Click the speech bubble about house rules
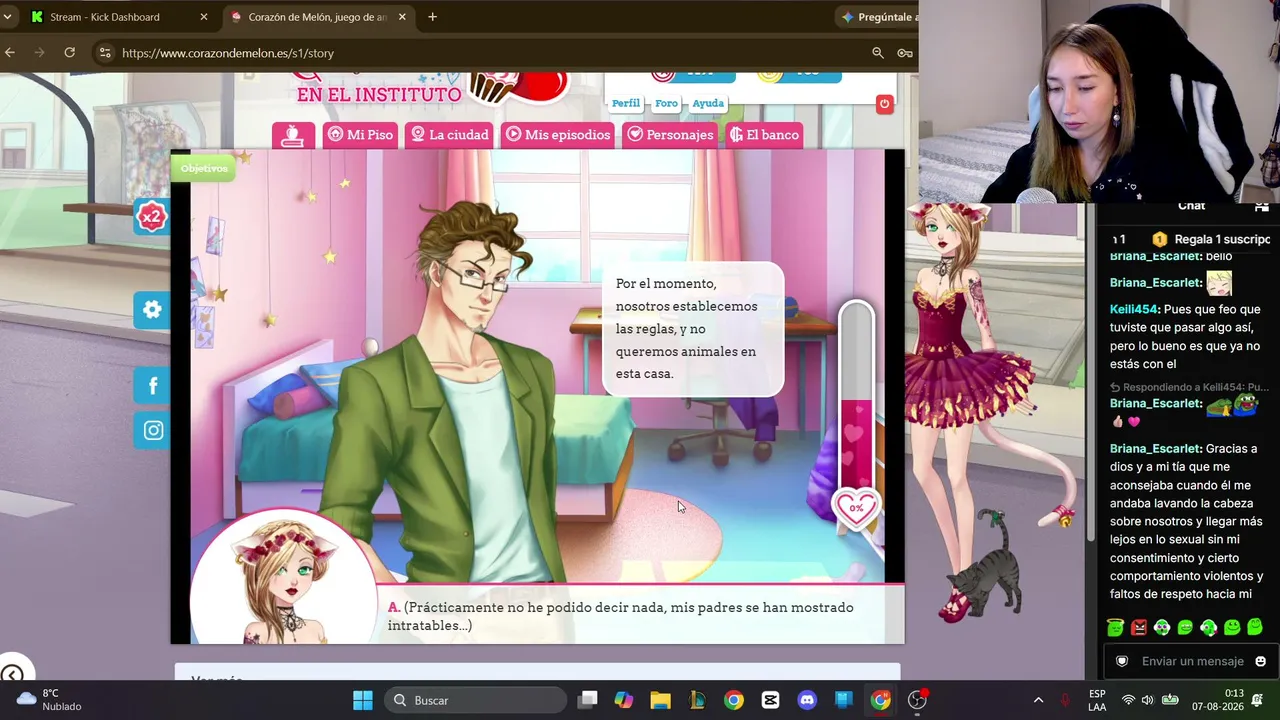This screenshot has height=720, width=1280. click(693, 329)
